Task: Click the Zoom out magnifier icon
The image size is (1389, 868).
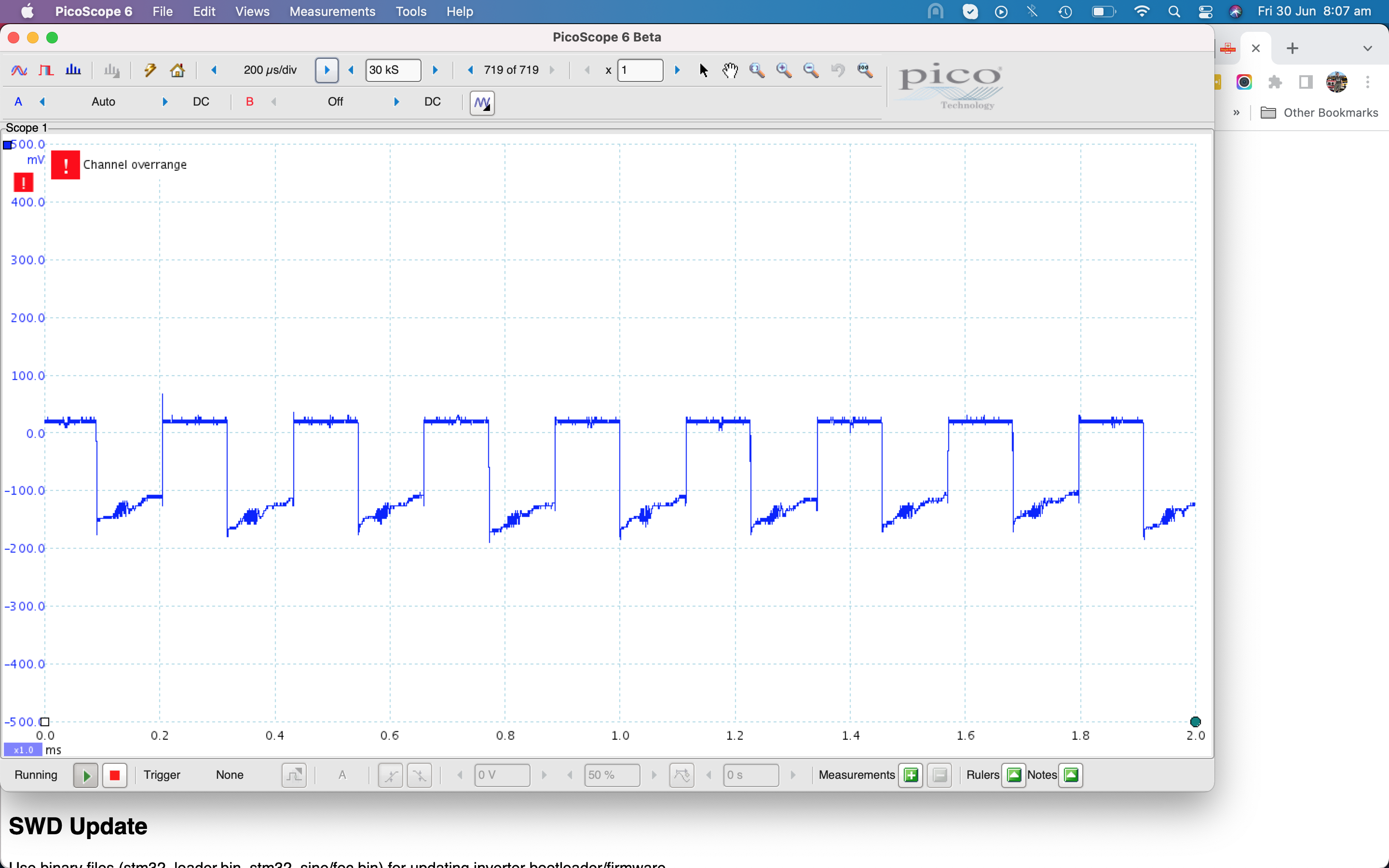Action: pos(811,70)
